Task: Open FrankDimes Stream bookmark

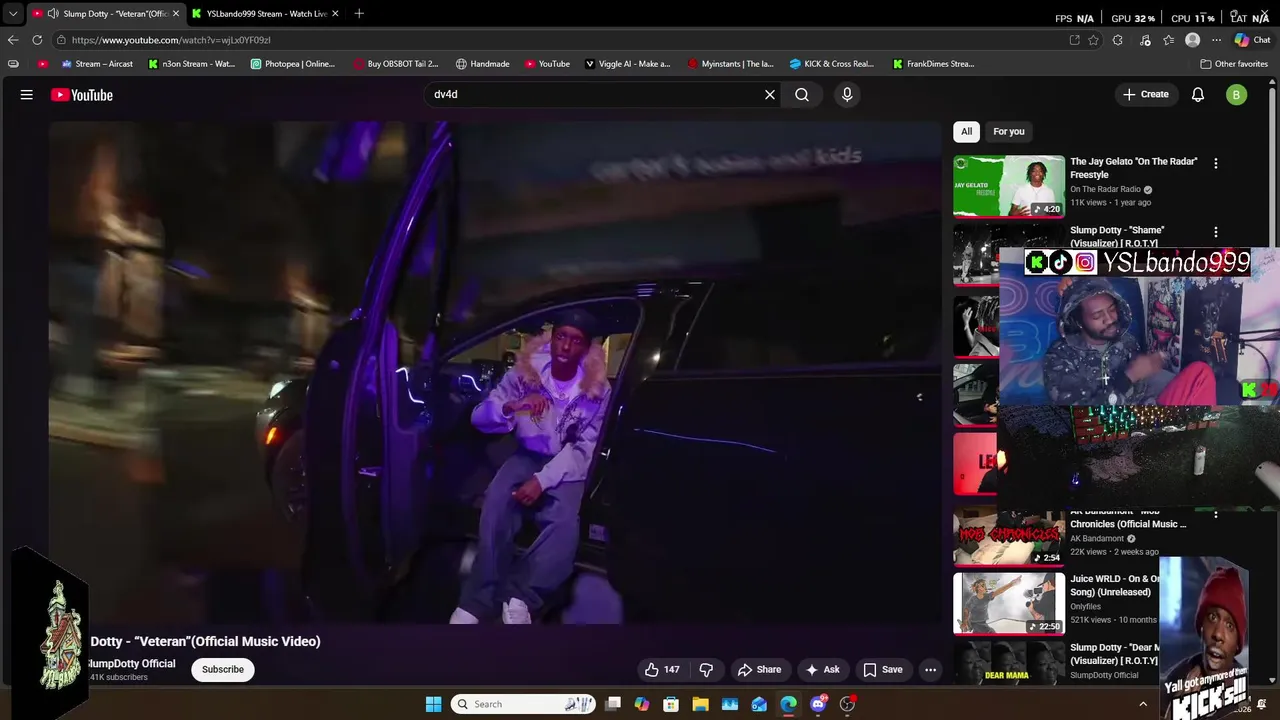Action: point(934,64)
